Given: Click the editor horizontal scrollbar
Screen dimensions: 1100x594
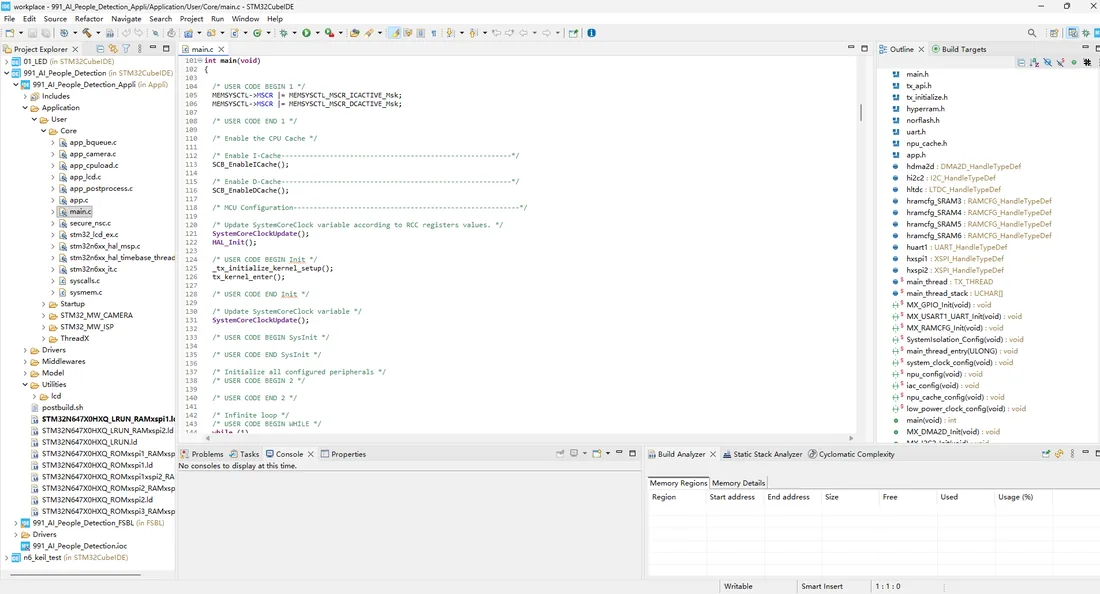Looking at the screenshot, I should click(x=530, y=438).
